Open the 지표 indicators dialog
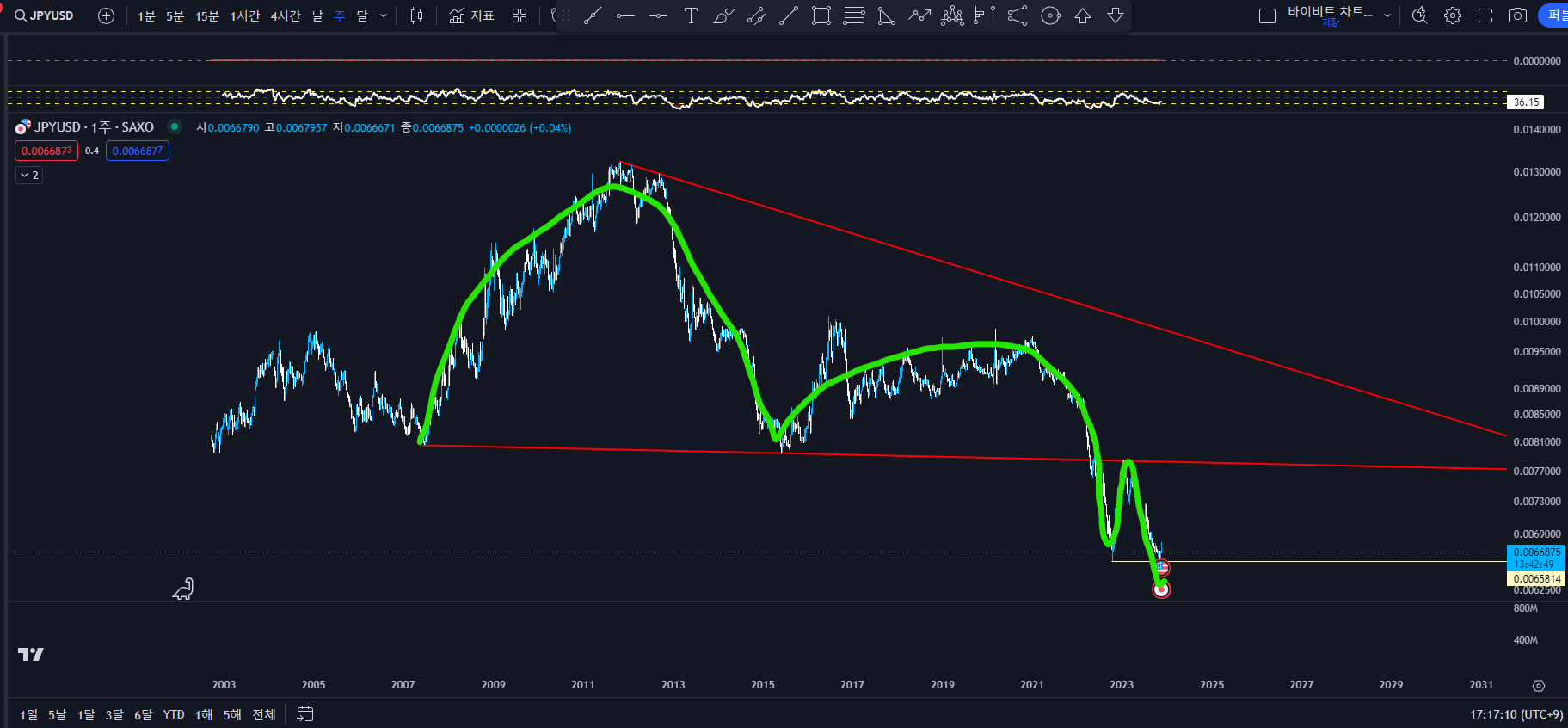Viewport: 1568px width, 728px height. click(471, 15)
